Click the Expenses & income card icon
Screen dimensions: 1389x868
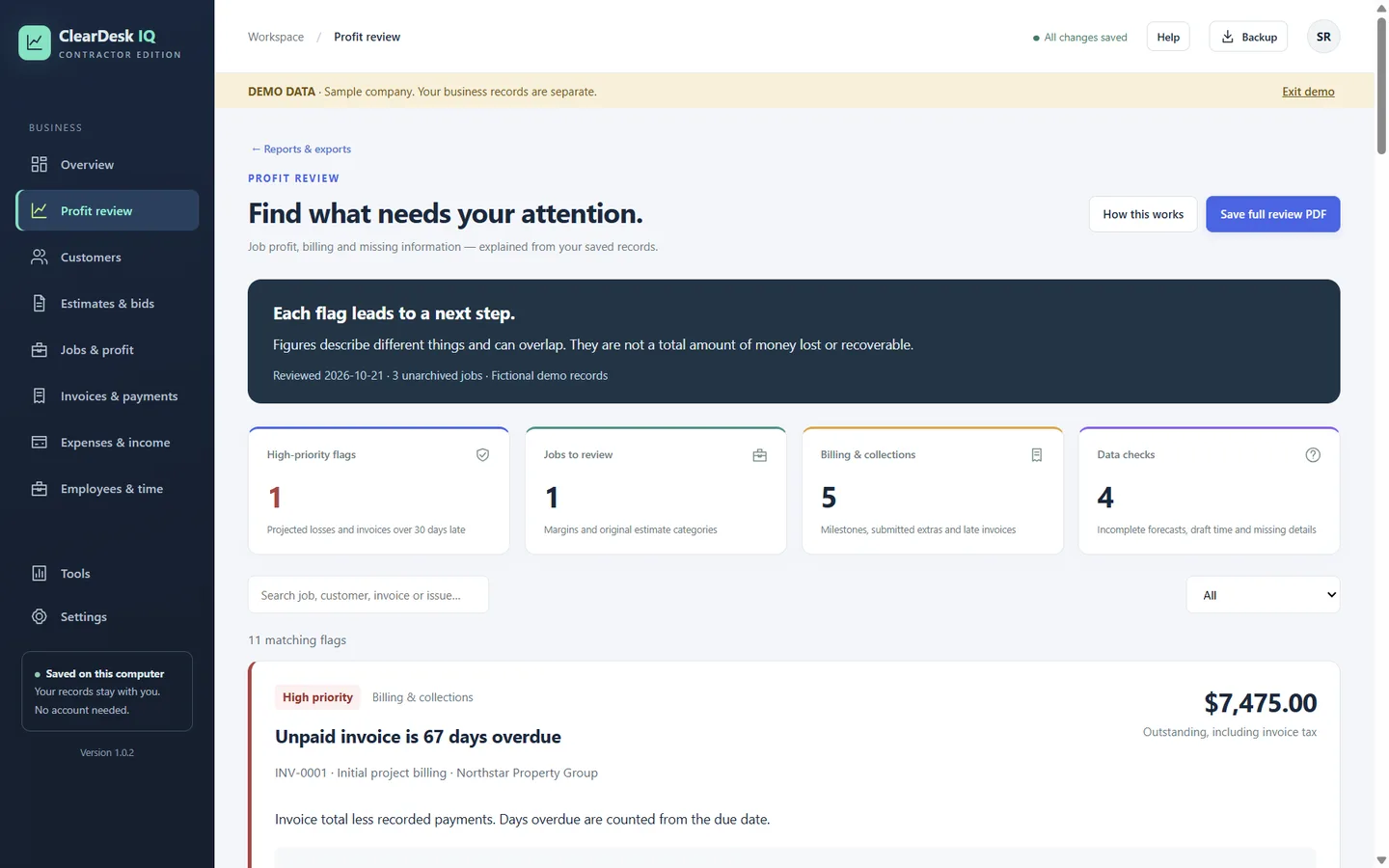coord(40,442)
